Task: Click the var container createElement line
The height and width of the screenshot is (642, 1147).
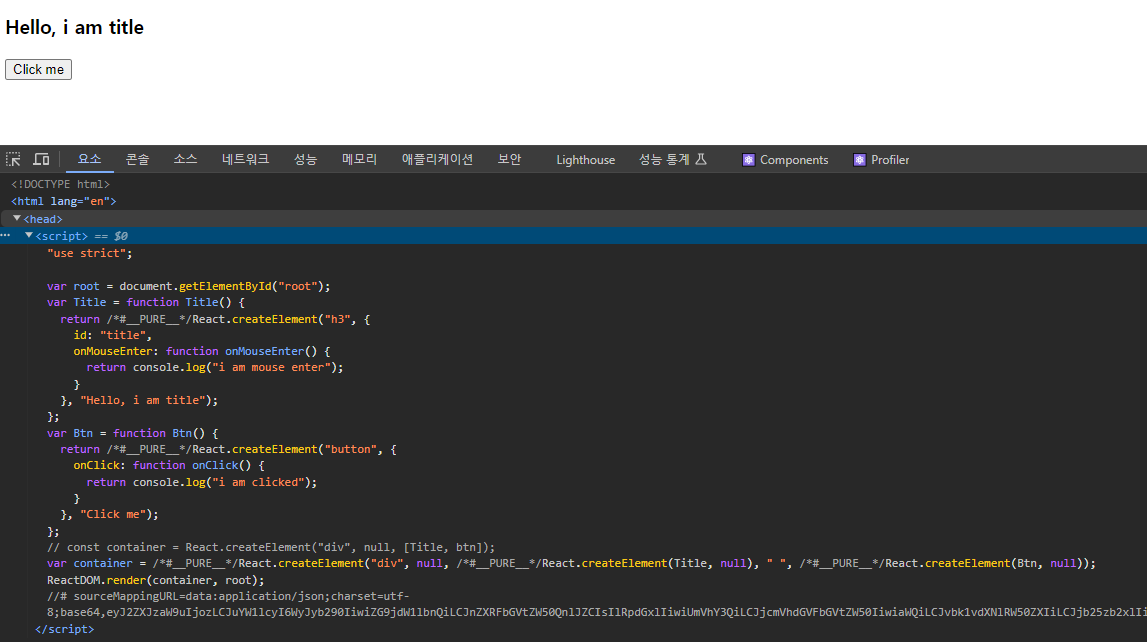Action: point(571,563)
